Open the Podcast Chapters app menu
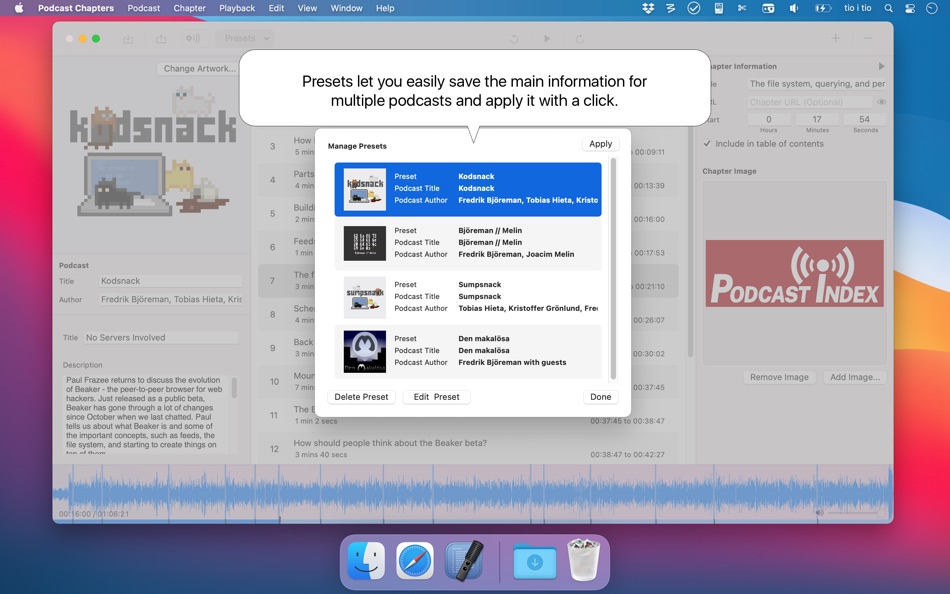Screen dimensions: 950x594 (76, 8)
